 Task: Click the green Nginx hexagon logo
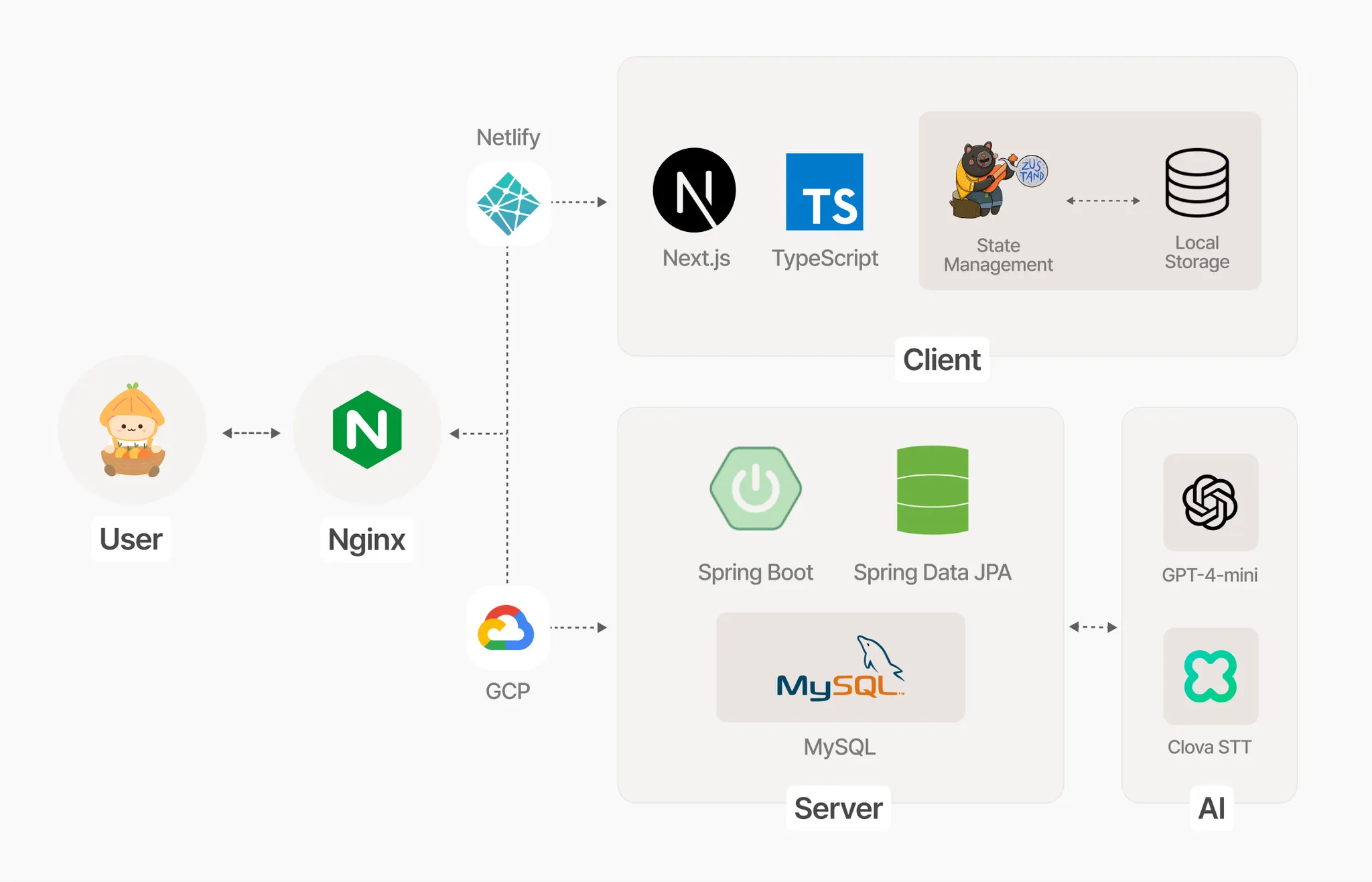(x=367, y=430)
